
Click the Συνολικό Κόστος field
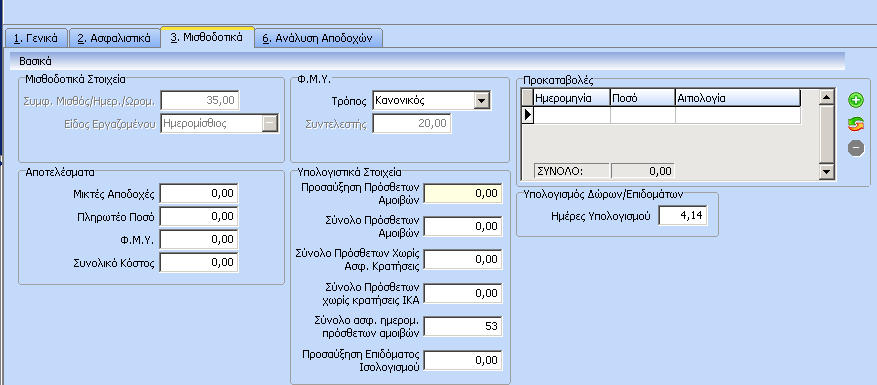(199, 262)
